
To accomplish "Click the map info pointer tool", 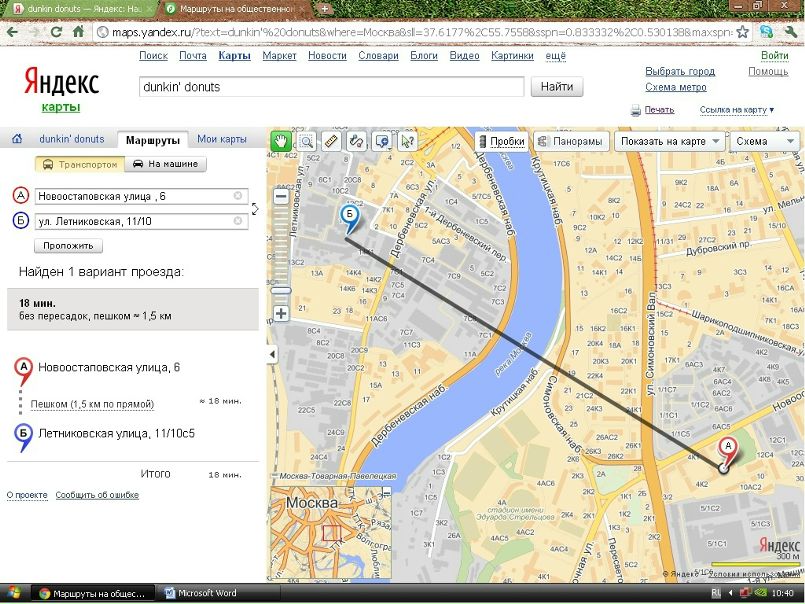I will pos(407,141).
